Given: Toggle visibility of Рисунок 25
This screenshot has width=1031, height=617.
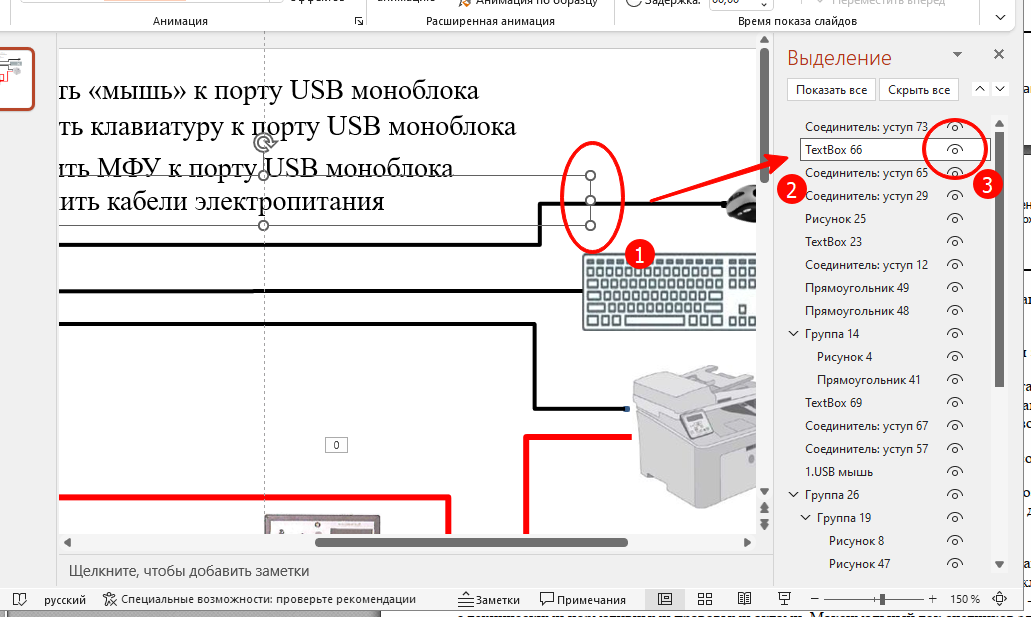Looking at the screenshot, I should (954, 218).
